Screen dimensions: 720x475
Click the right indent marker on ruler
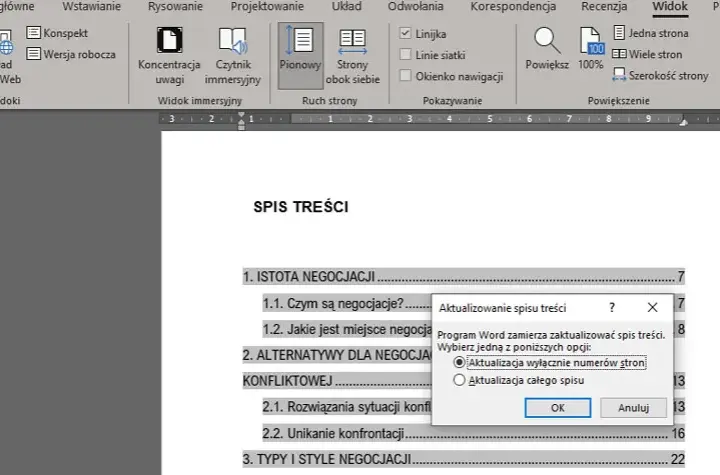point(683,121)
